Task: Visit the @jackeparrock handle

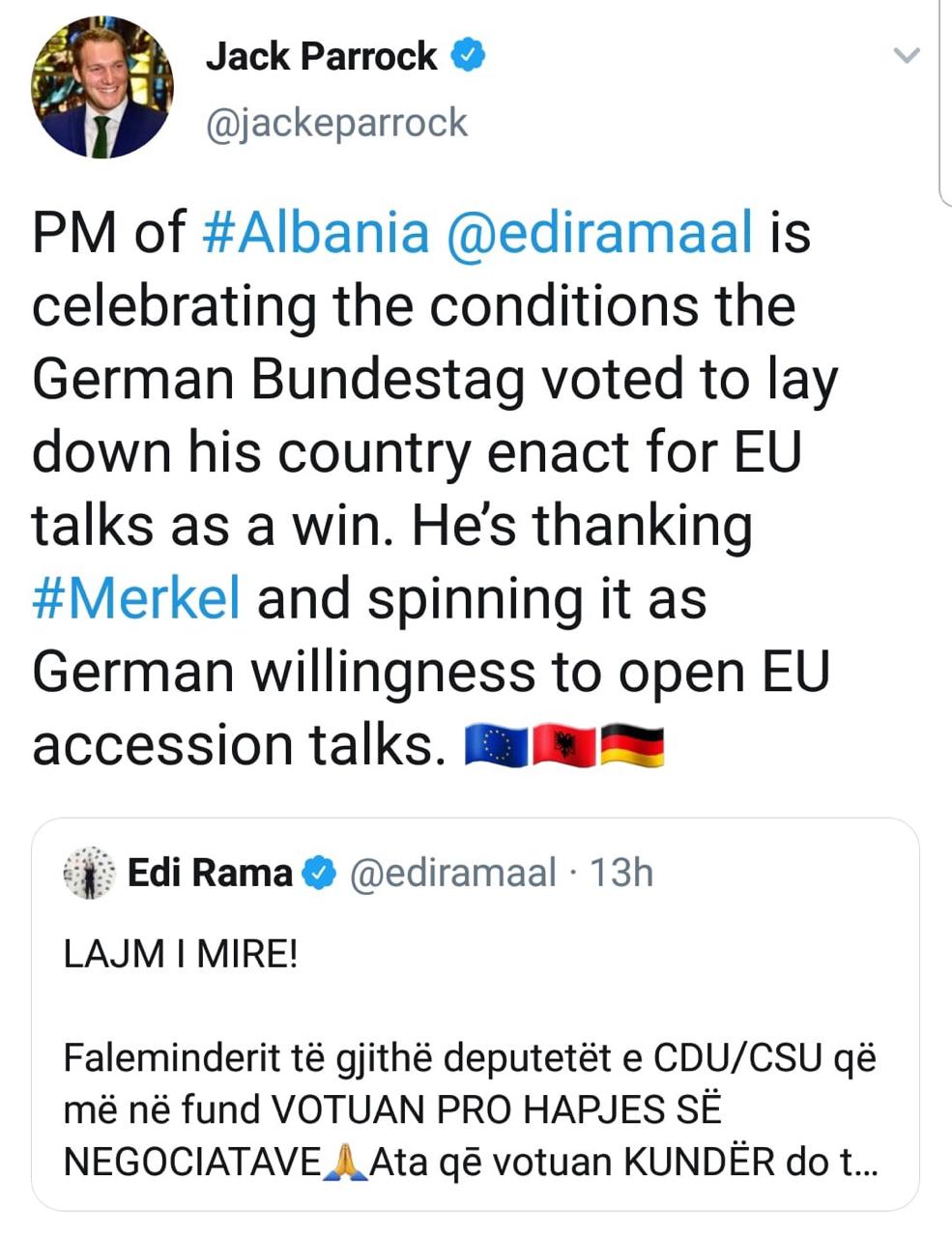Action: pyautogui.click(x=336, y=124)
